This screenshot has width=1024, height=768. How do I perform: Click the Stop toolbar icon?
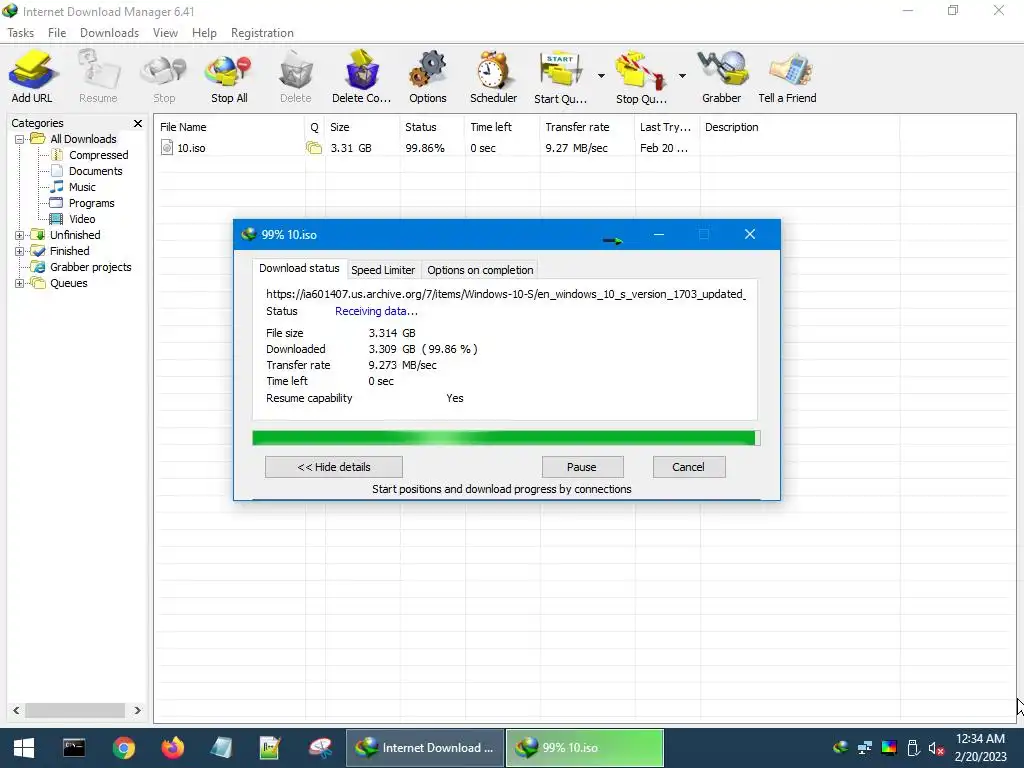coord(164,77)
